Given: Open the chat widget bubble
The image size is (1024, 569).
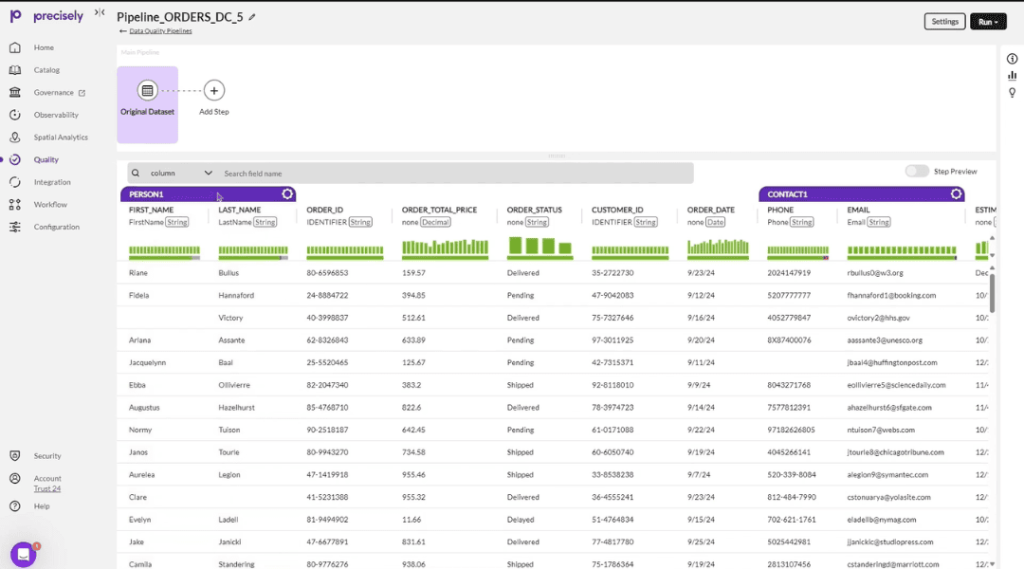Looking at the screenshot, I should pos(23,554).
